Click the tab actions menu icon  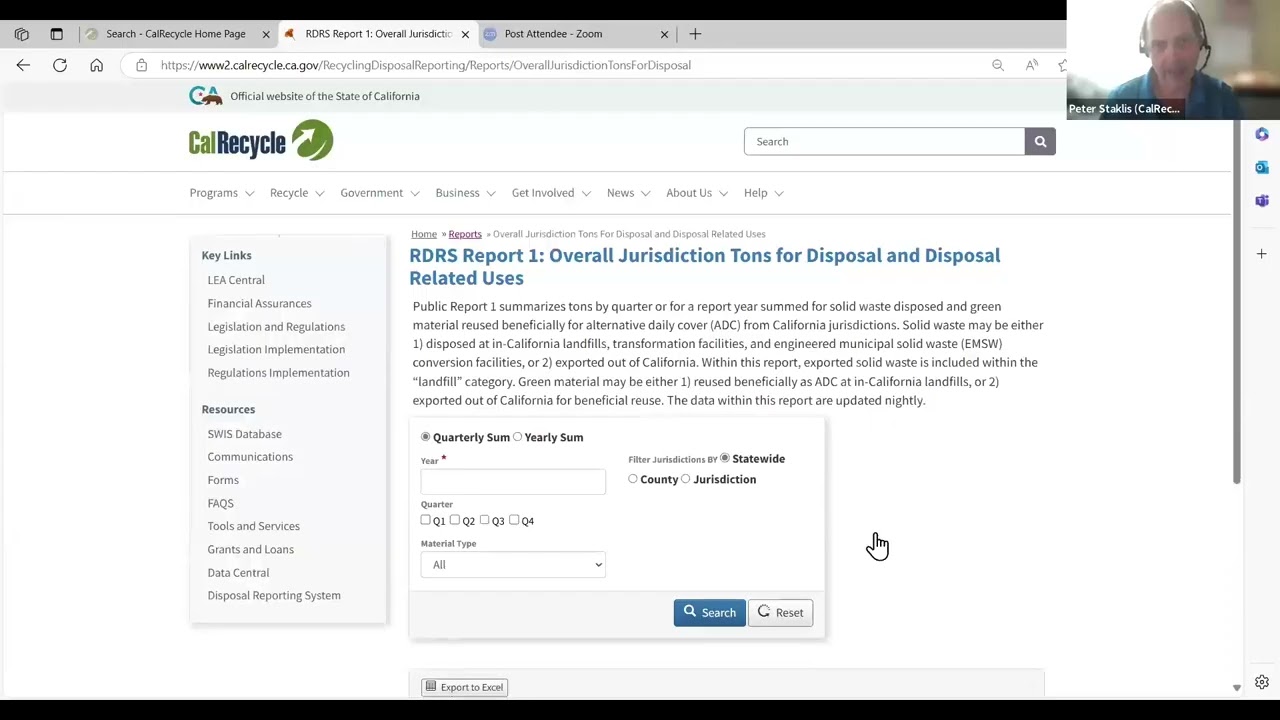click(56, 34)
